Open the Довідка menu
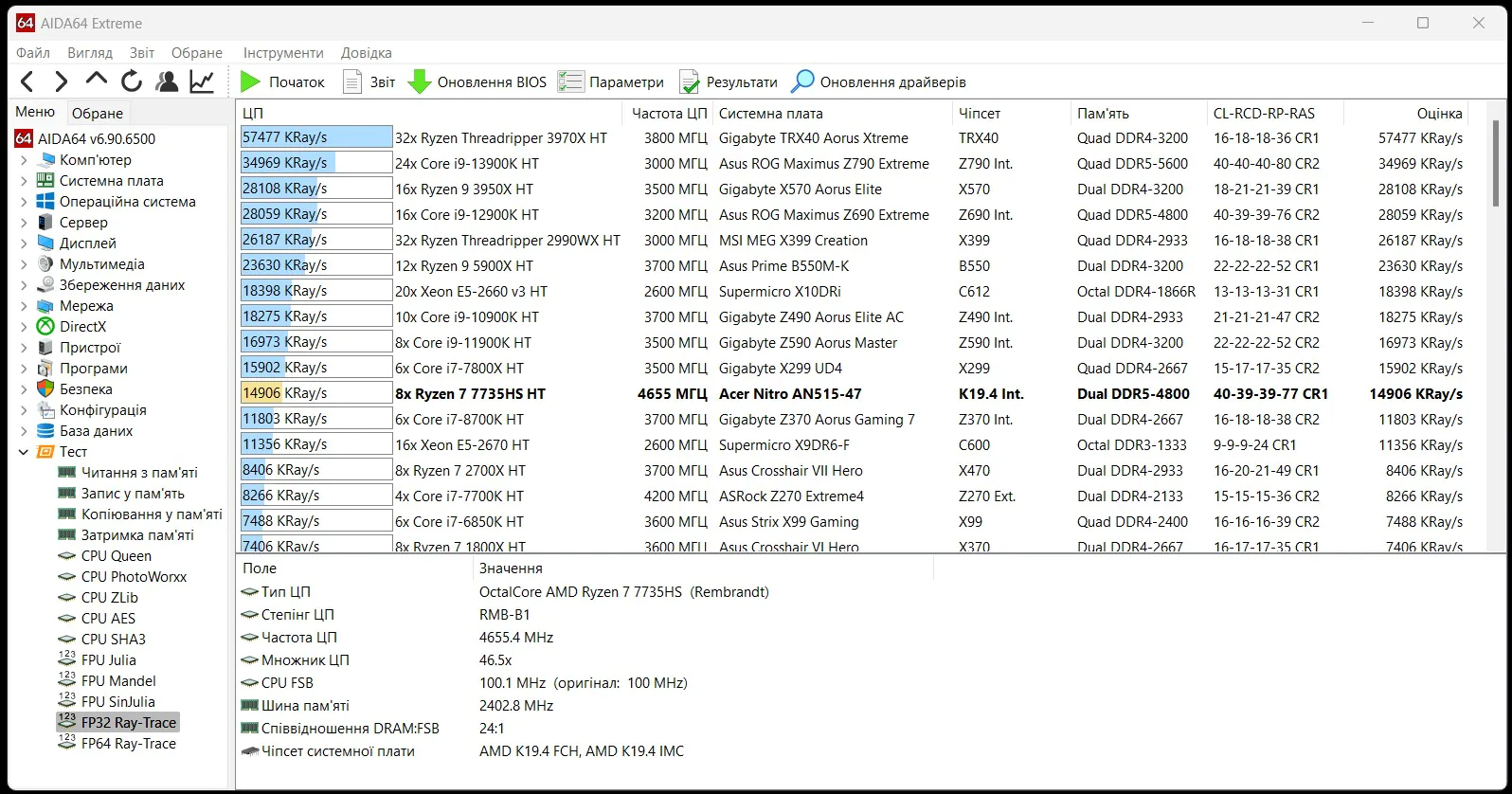 (366, 53)
